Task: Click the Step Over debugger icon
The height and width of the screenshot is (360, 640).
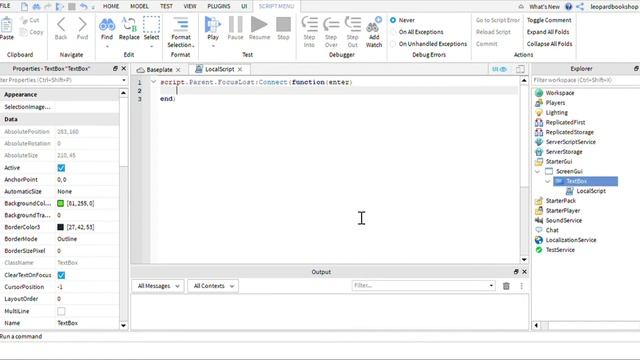Action: click(331, 24)
